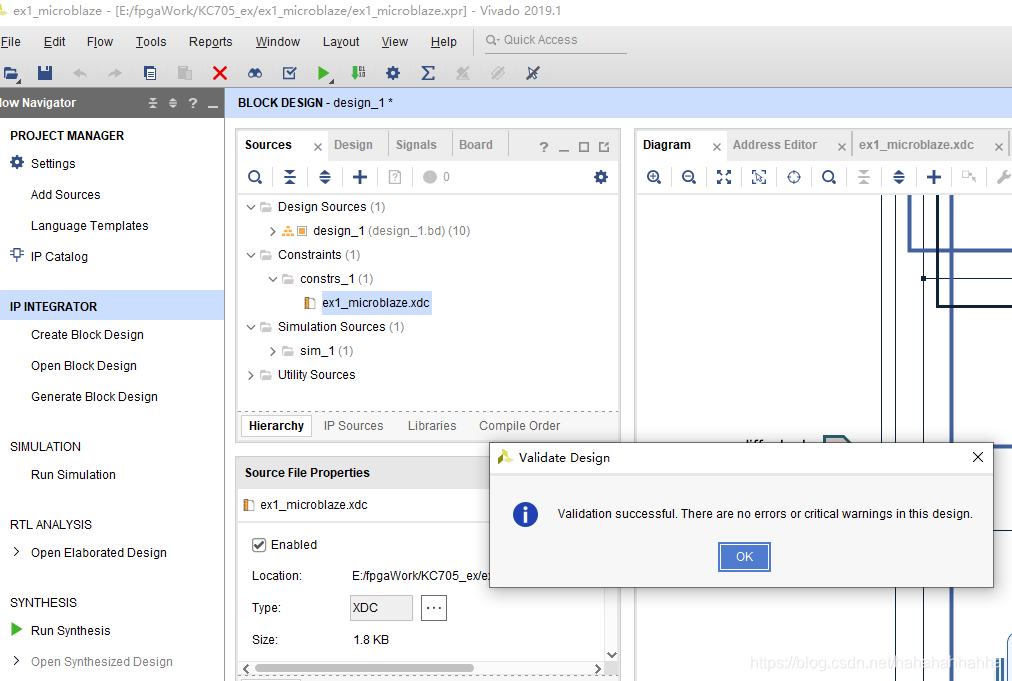Search sources with magnifier icon

point(255,177)
